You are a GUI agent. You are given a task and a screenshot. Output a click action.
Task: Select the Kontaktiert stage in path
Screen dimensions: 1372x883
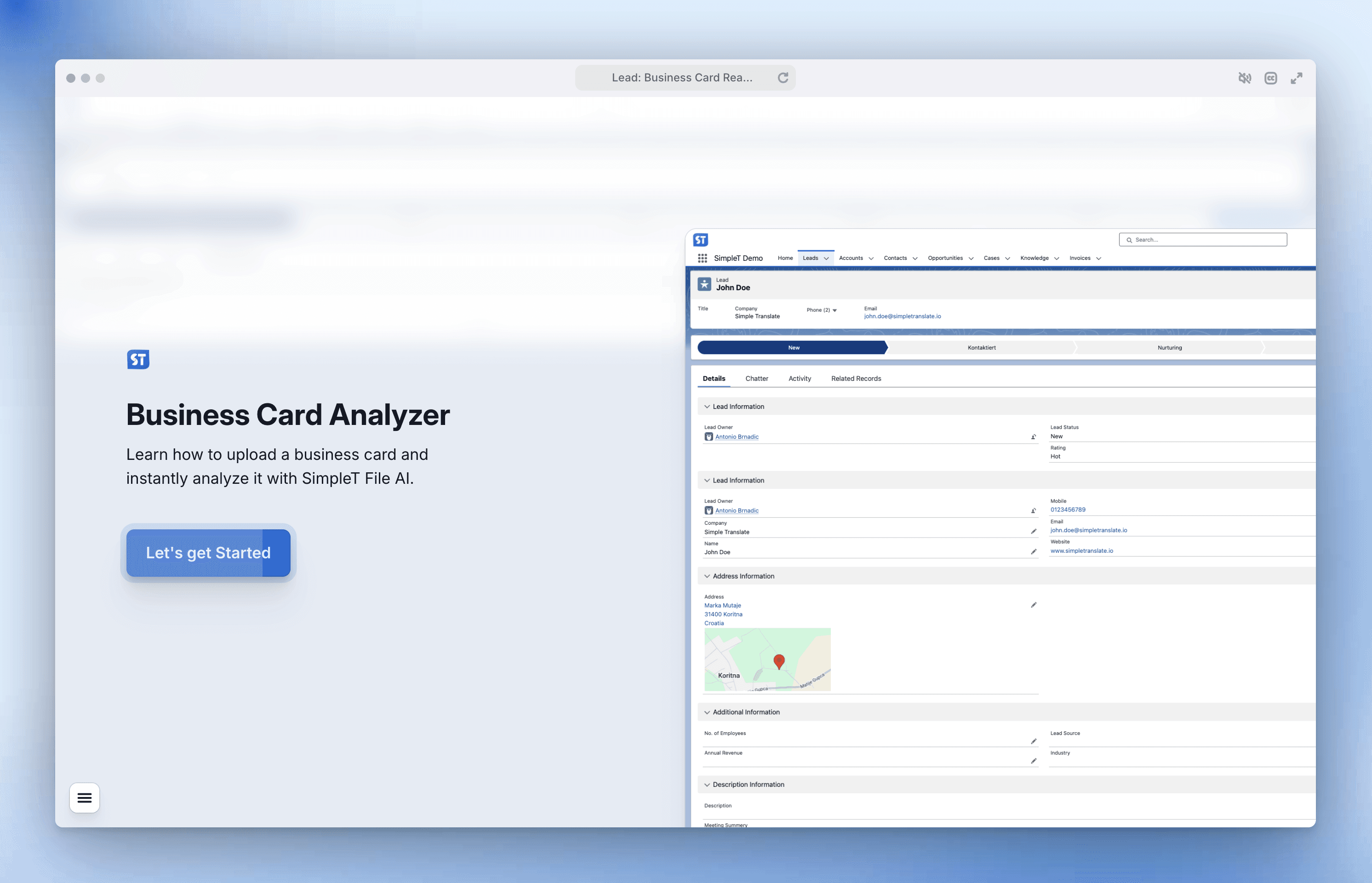(x=981, y=348)
